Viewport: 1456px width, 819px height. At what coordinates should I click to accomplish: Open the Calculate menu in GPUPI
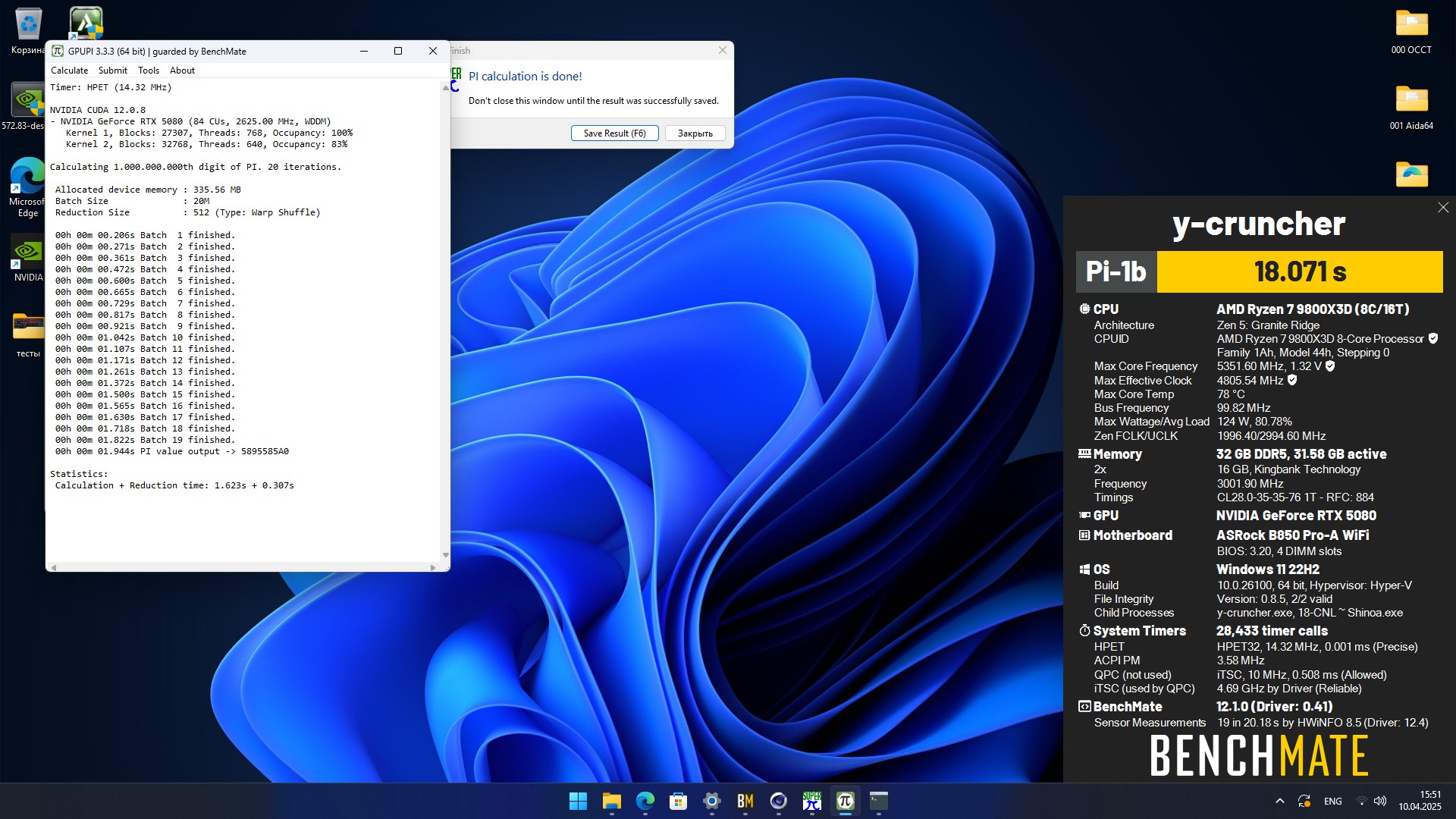coord(69,71)
